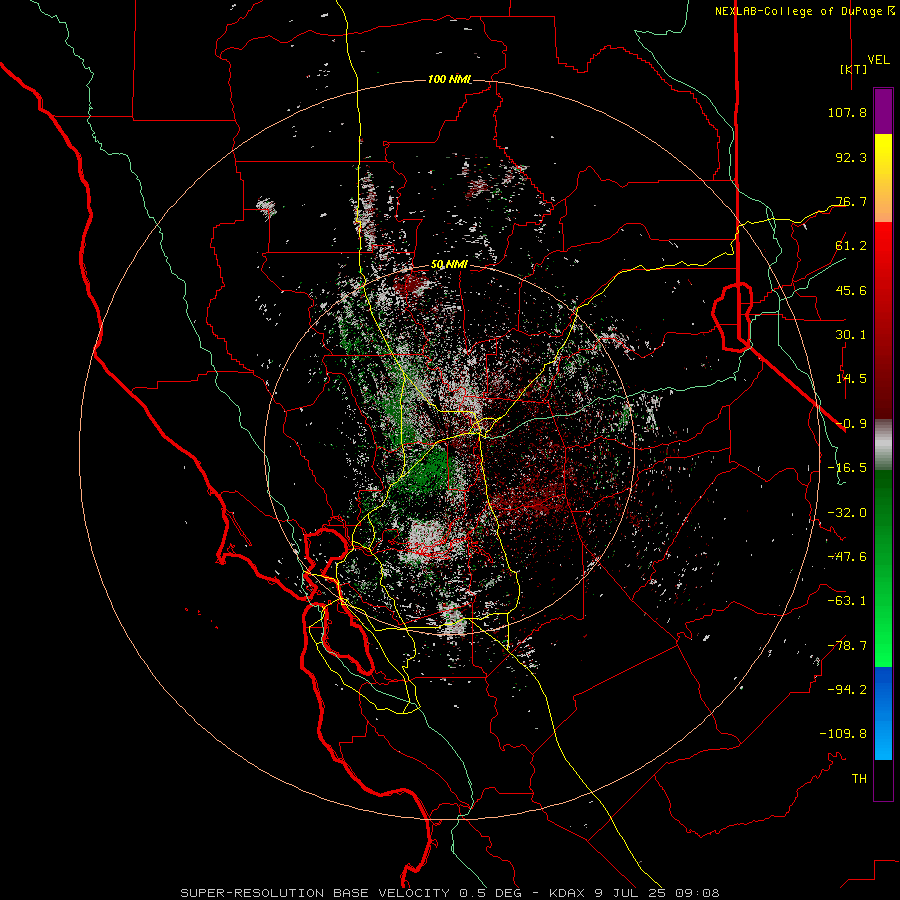900x900 pixels.
Task: Click the 76.7 value on velocity scale
Action: pyautogui.click(x=851, y=201)
